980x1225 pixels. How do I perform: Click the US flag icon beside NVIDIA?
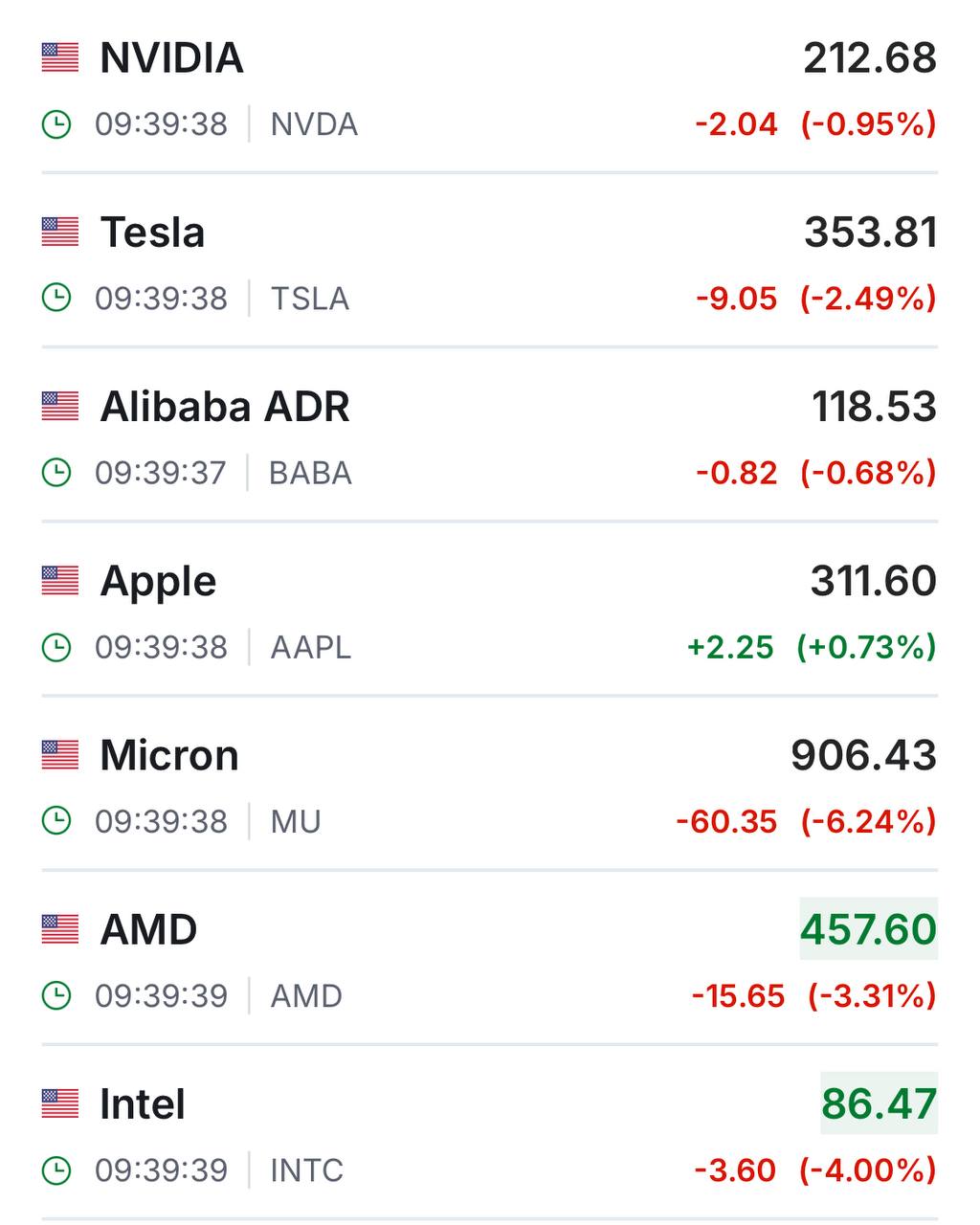[59, 58]
